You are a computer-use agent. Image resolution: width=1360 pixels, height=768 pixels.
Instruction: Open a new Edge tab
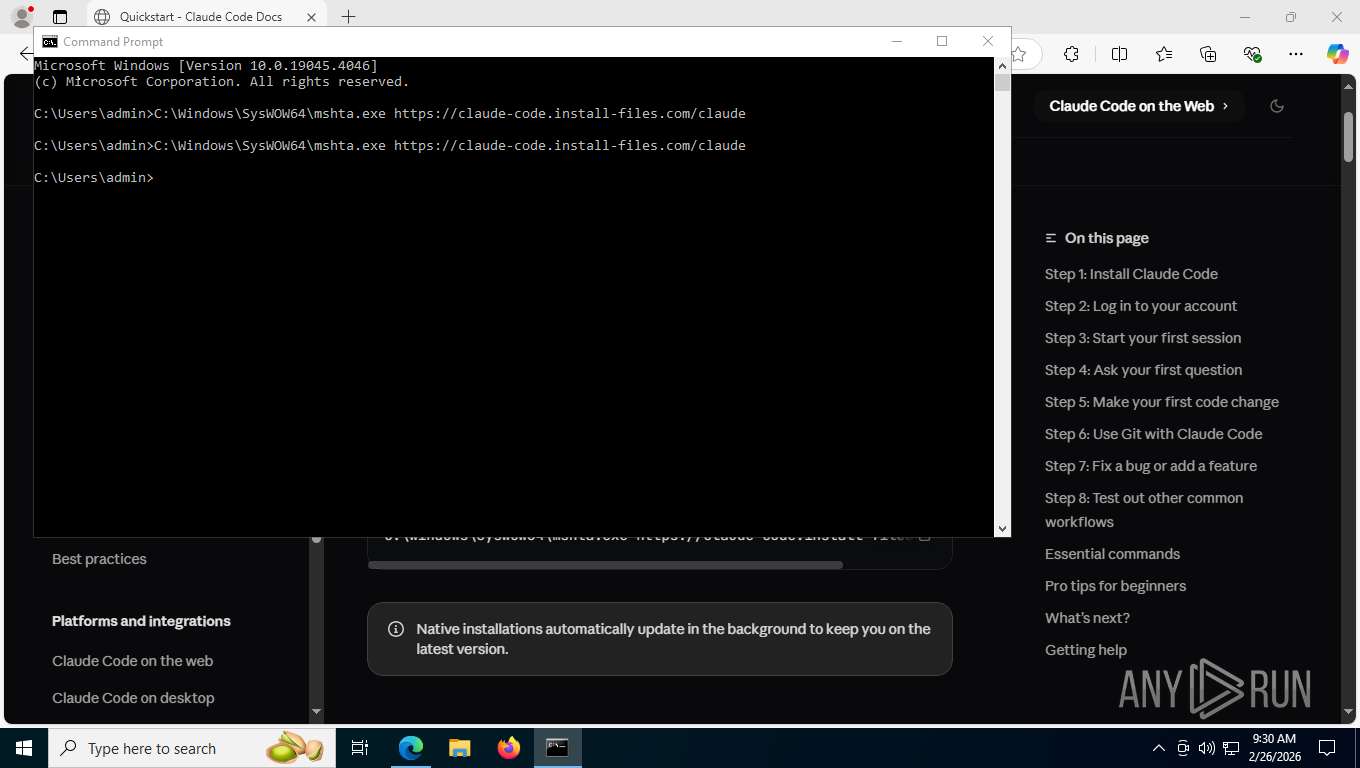(x=348, y=17)
